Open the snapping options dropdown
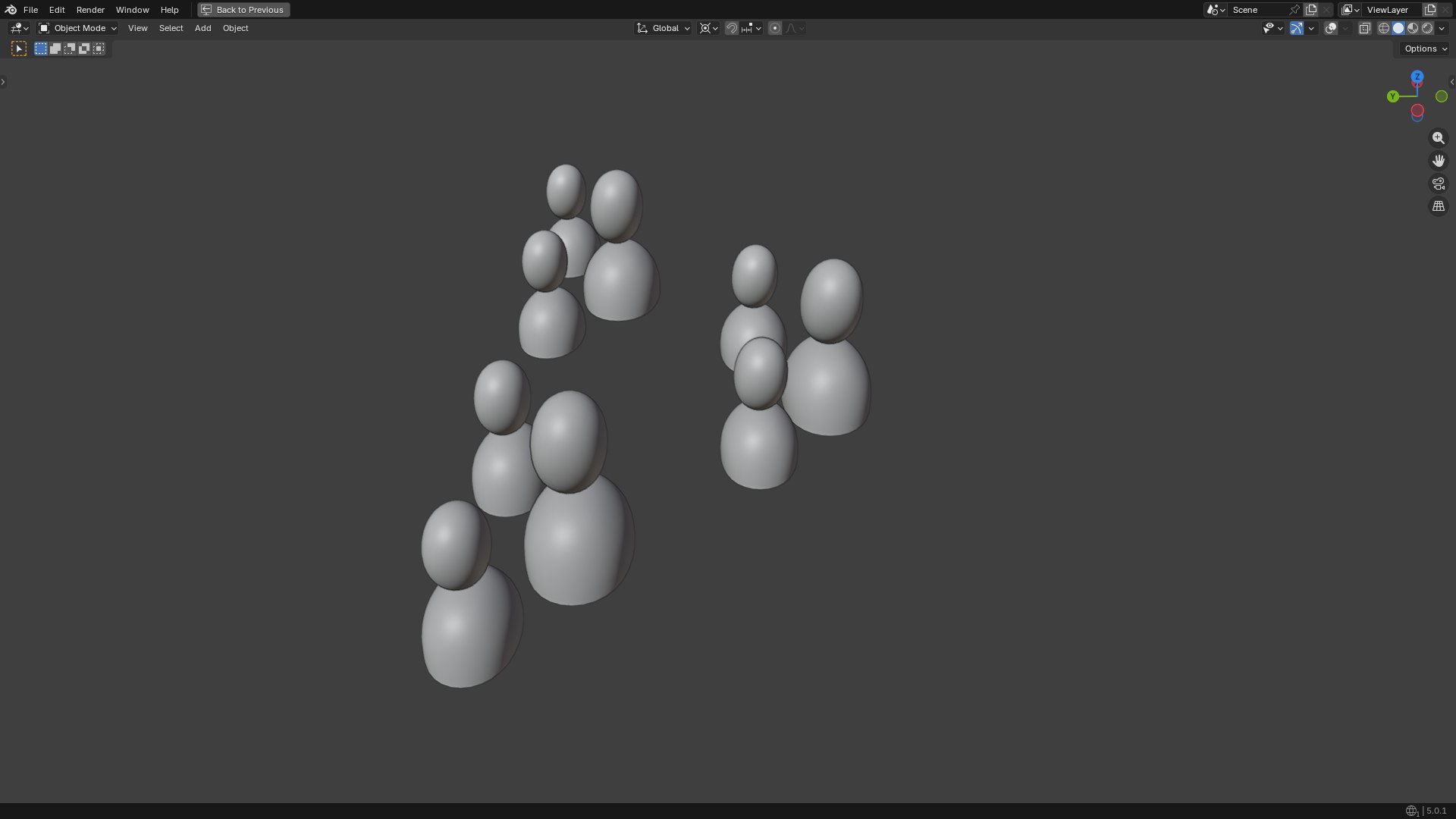The image size is (1456, 819). click(x=752, y=28)
